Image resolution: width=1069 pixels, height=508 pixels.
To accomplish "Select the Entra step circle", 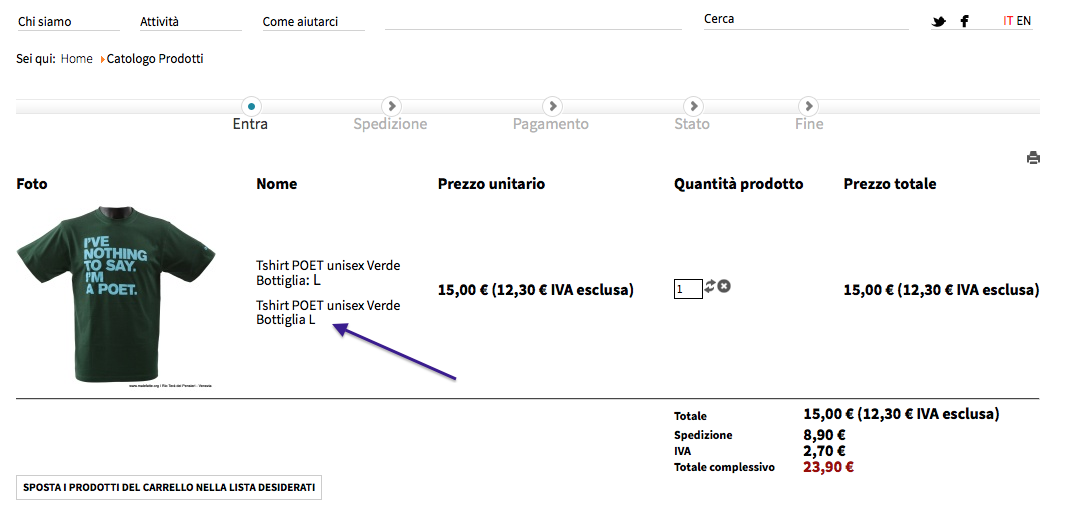I will click(251, 105).
